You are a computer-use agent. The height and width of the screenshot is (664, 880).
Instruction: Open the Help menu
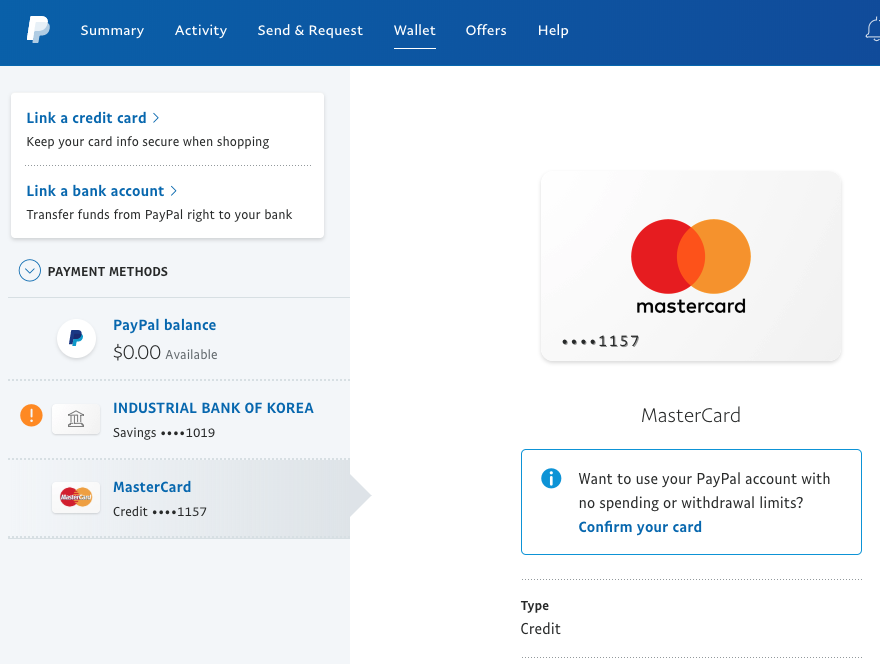[553, 30]
